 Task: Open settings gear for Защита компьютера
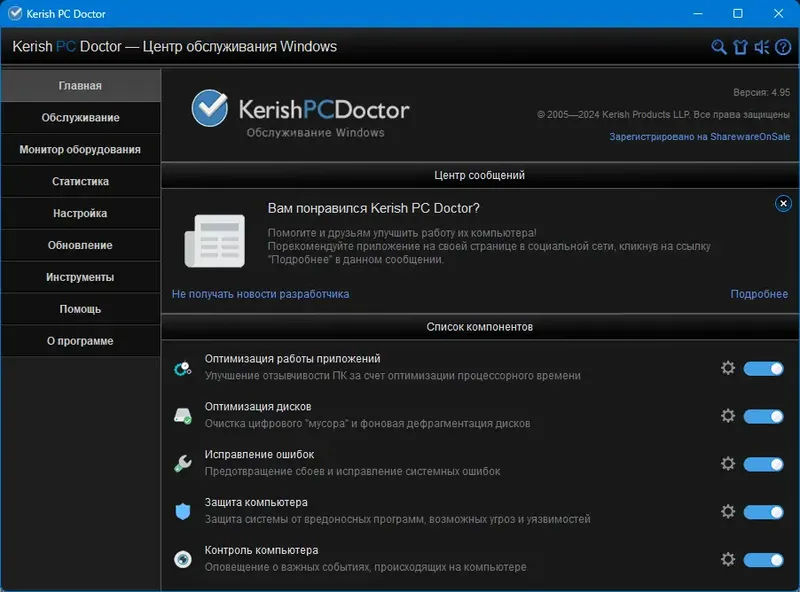point(729,512)
